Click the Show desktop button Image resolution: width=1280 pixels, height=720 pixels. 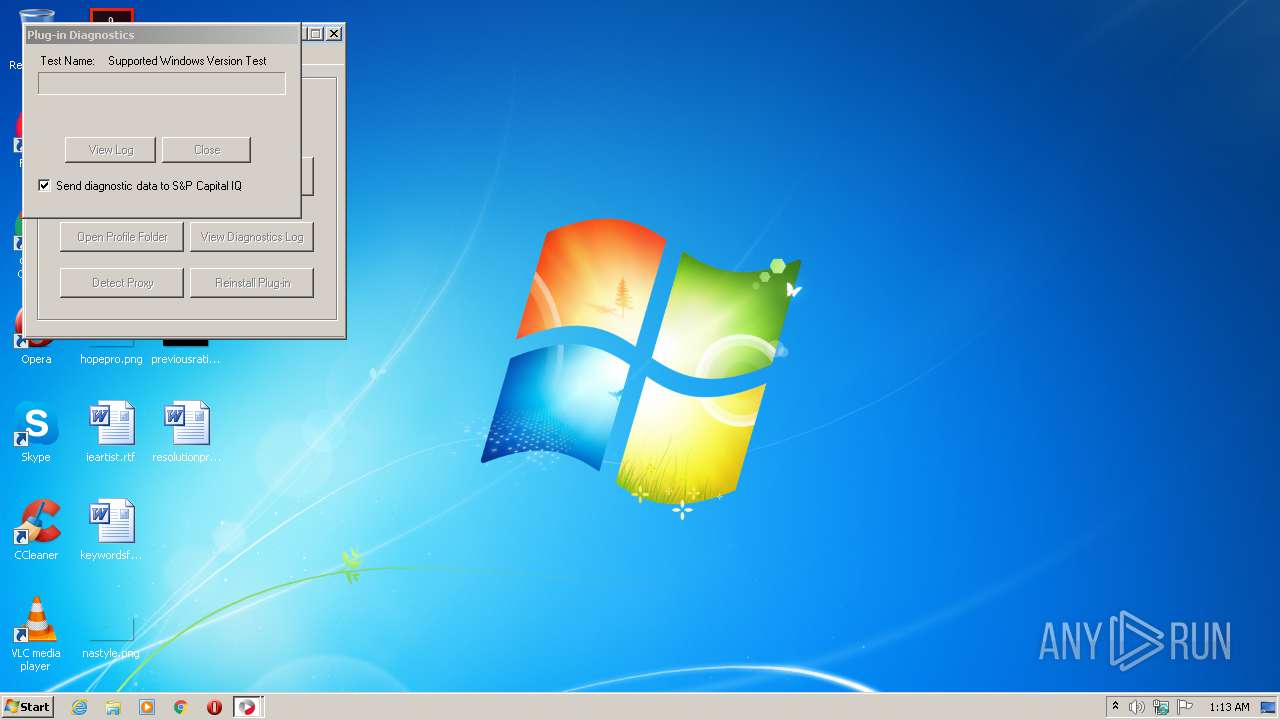pos(1269,707)
